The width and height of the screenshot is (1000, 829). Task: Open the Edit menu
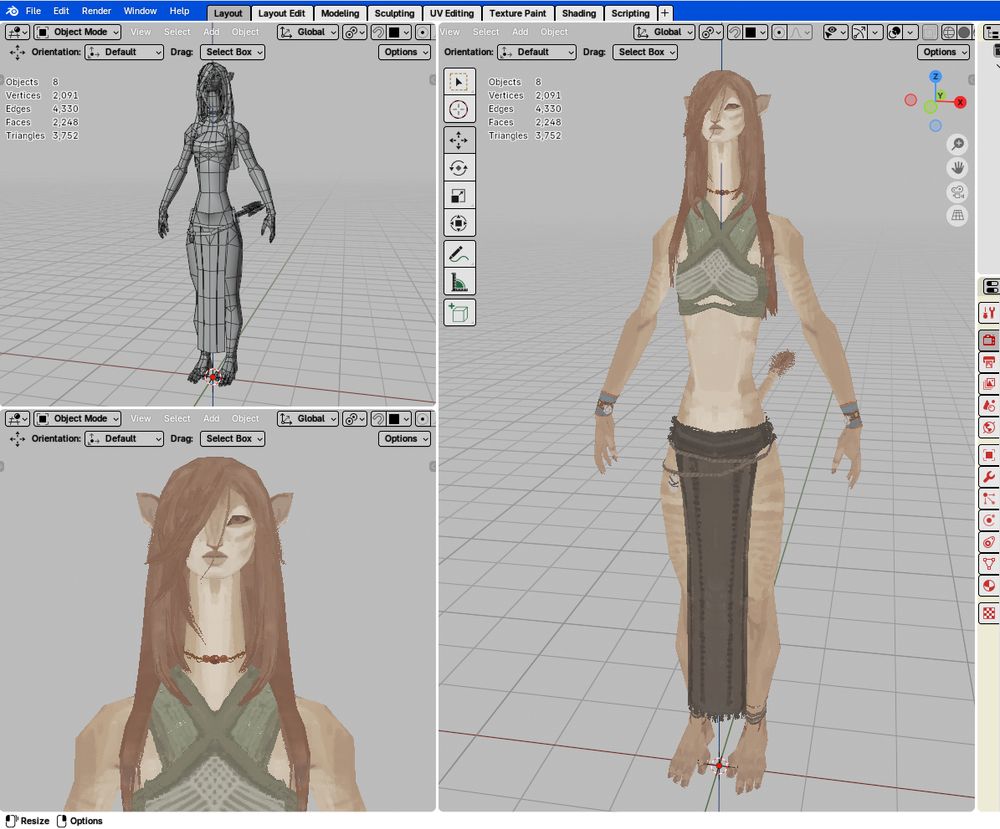click(61, 11)
